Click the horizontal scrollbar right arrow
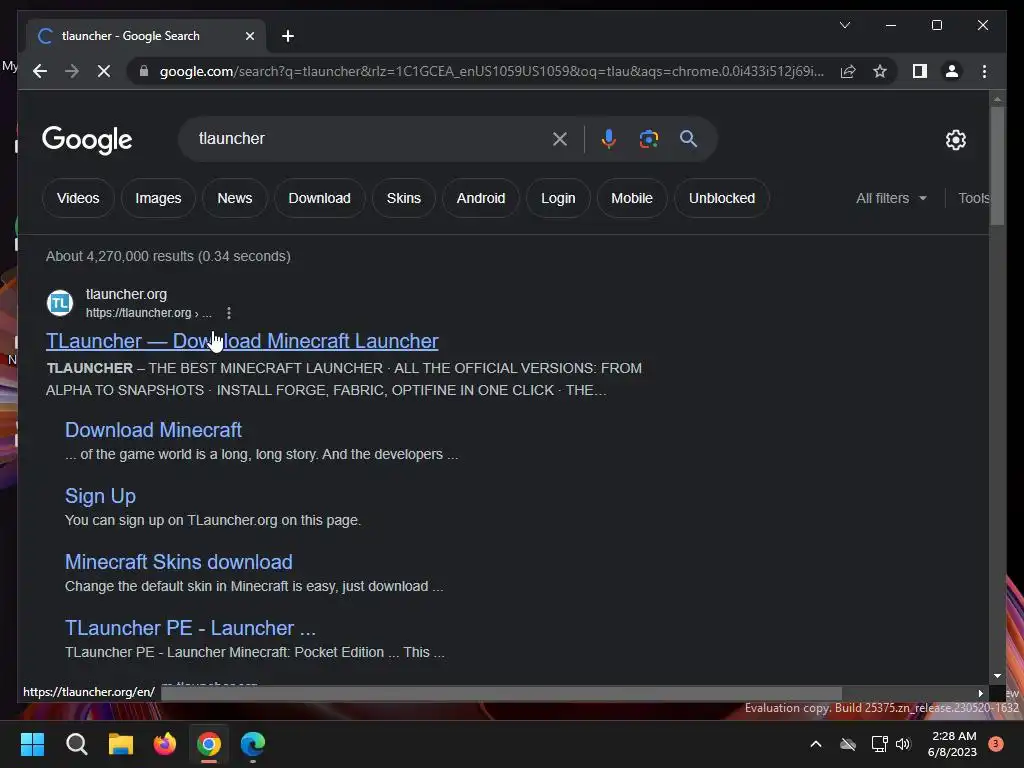The image size is (1024, 768). (x=980, y=694)
